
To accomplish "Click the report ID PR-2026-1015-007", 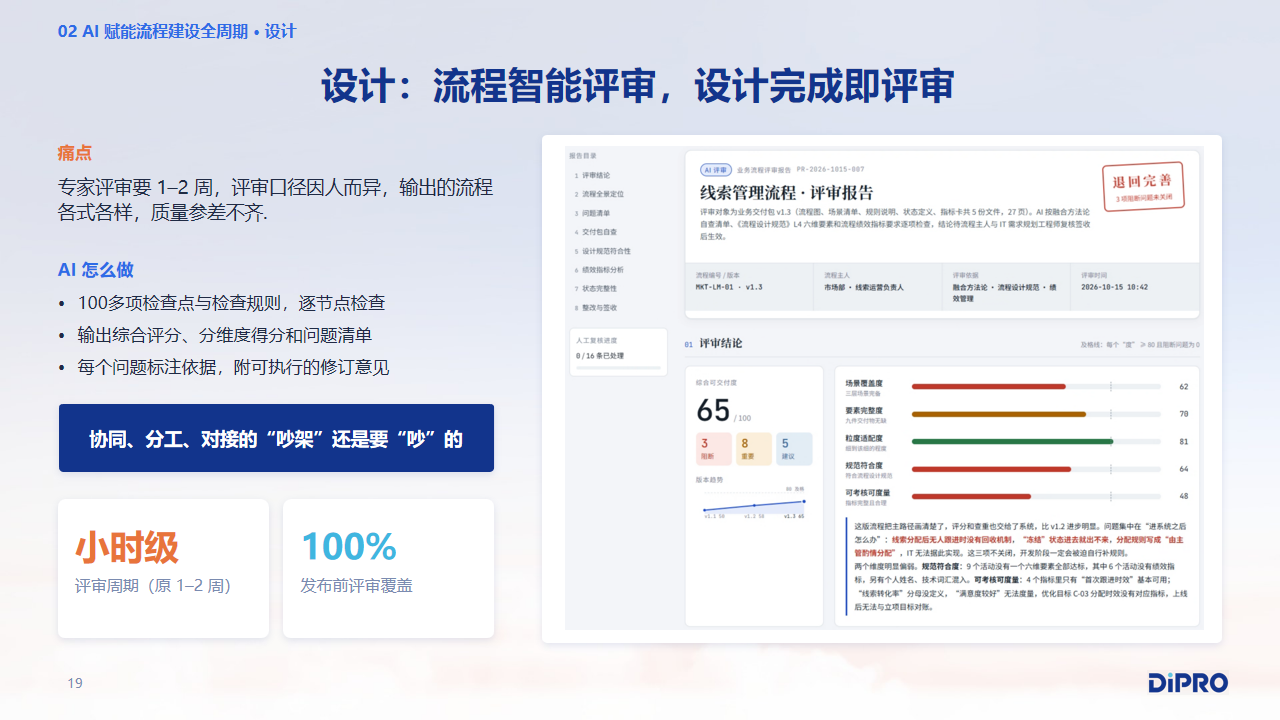I will (832, 170).
